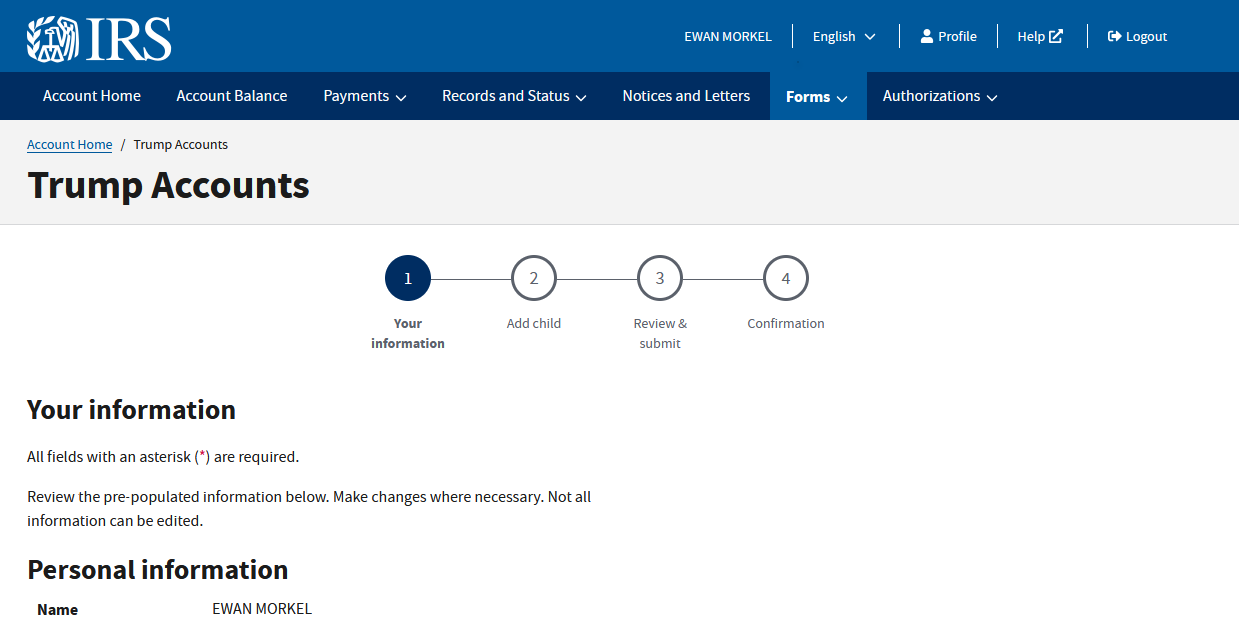
Task: Click the EWAN MORKEL username in header
Action: pos(728,36)
